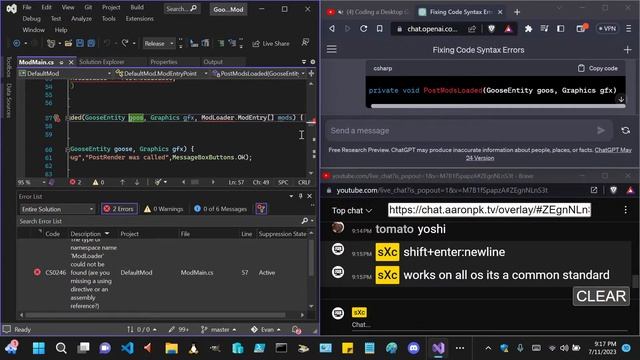Click Brave Shields lion icon in chat.openai address bar
Viewport: 640px width, 360px height.
(491, 29)
